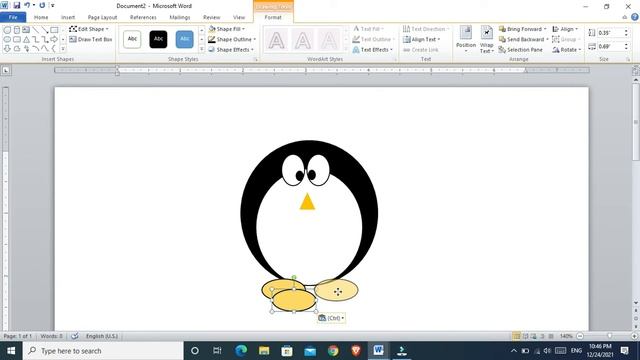Open Google Chrome from taskbar
Screen dimensions: 640x360
(x=333, y=351)
